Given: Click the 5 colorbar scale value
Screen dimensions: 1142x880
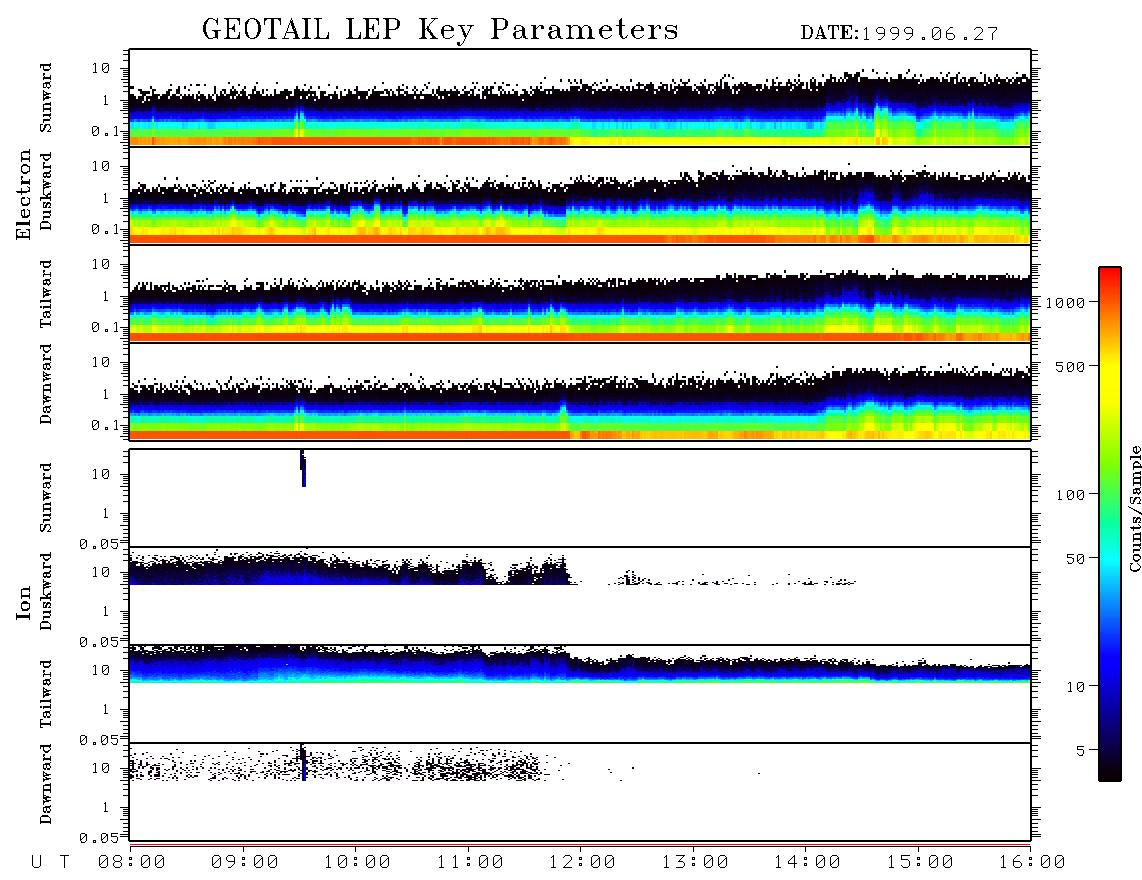Looking at the screenshot, I should 1081,751.
